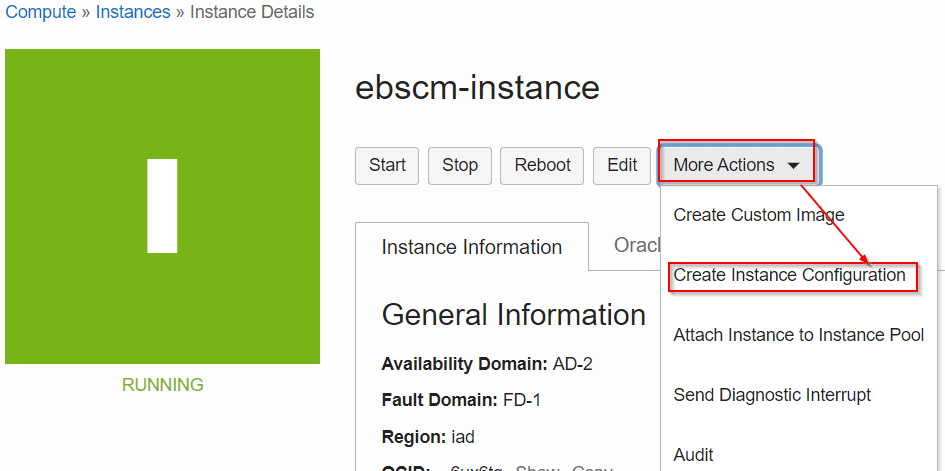The width and height of the screenshot is (945, 471).
Task: Select Attach Instance to Instance Pool
Action: 798,335
